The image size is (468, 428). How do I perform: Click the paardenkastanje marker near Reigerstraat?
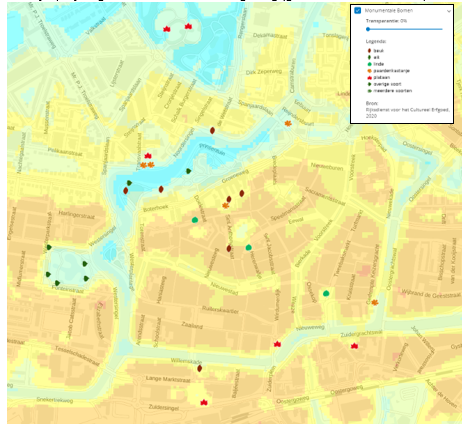[288, 123]
